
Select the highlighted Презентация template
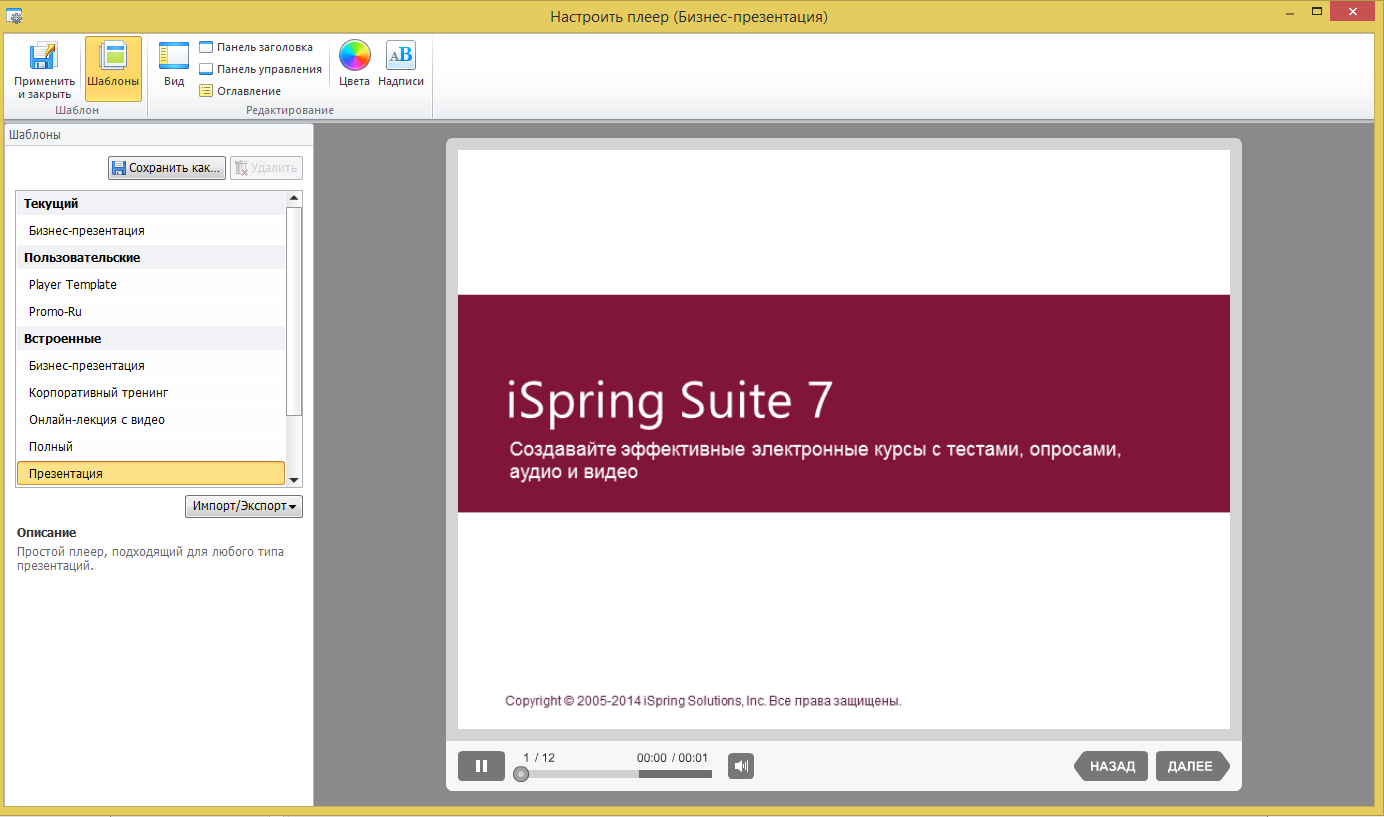click(151, 474)
